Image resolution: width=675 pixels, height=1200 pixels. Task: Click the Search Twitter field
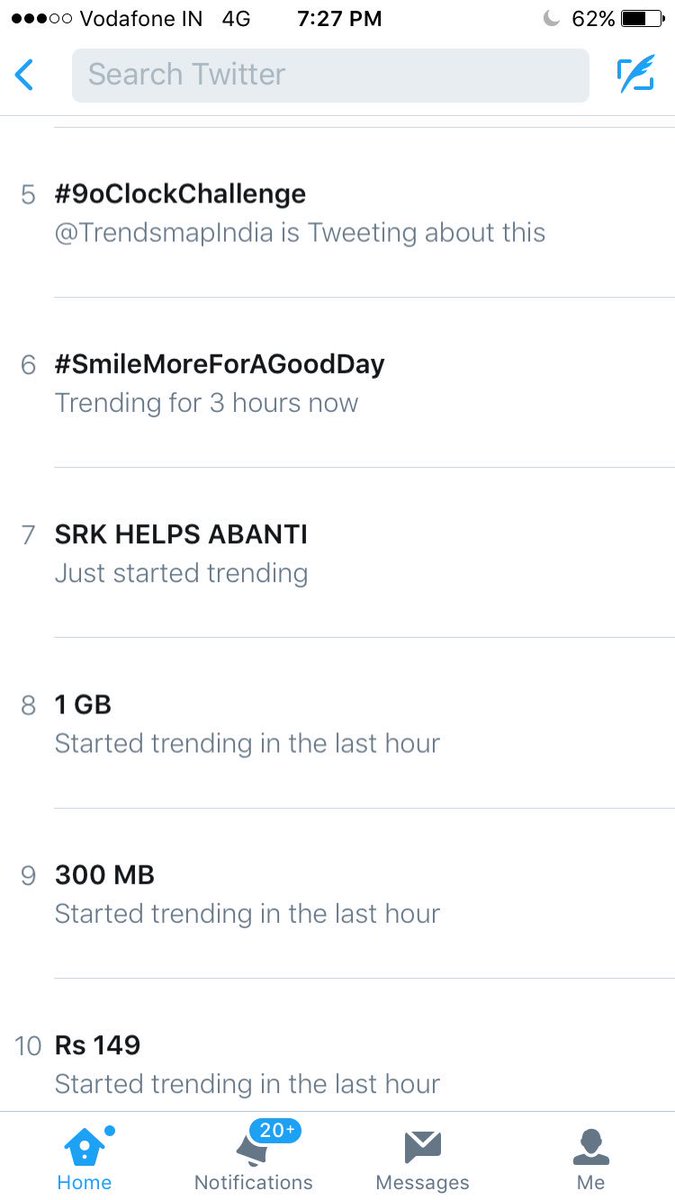point(331,75)
